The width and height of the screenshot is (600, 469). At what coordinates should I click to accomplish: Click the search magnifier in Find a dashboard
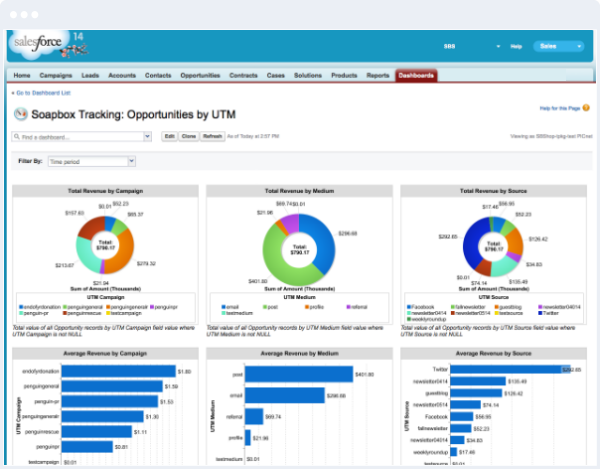(x=17, y=136)
